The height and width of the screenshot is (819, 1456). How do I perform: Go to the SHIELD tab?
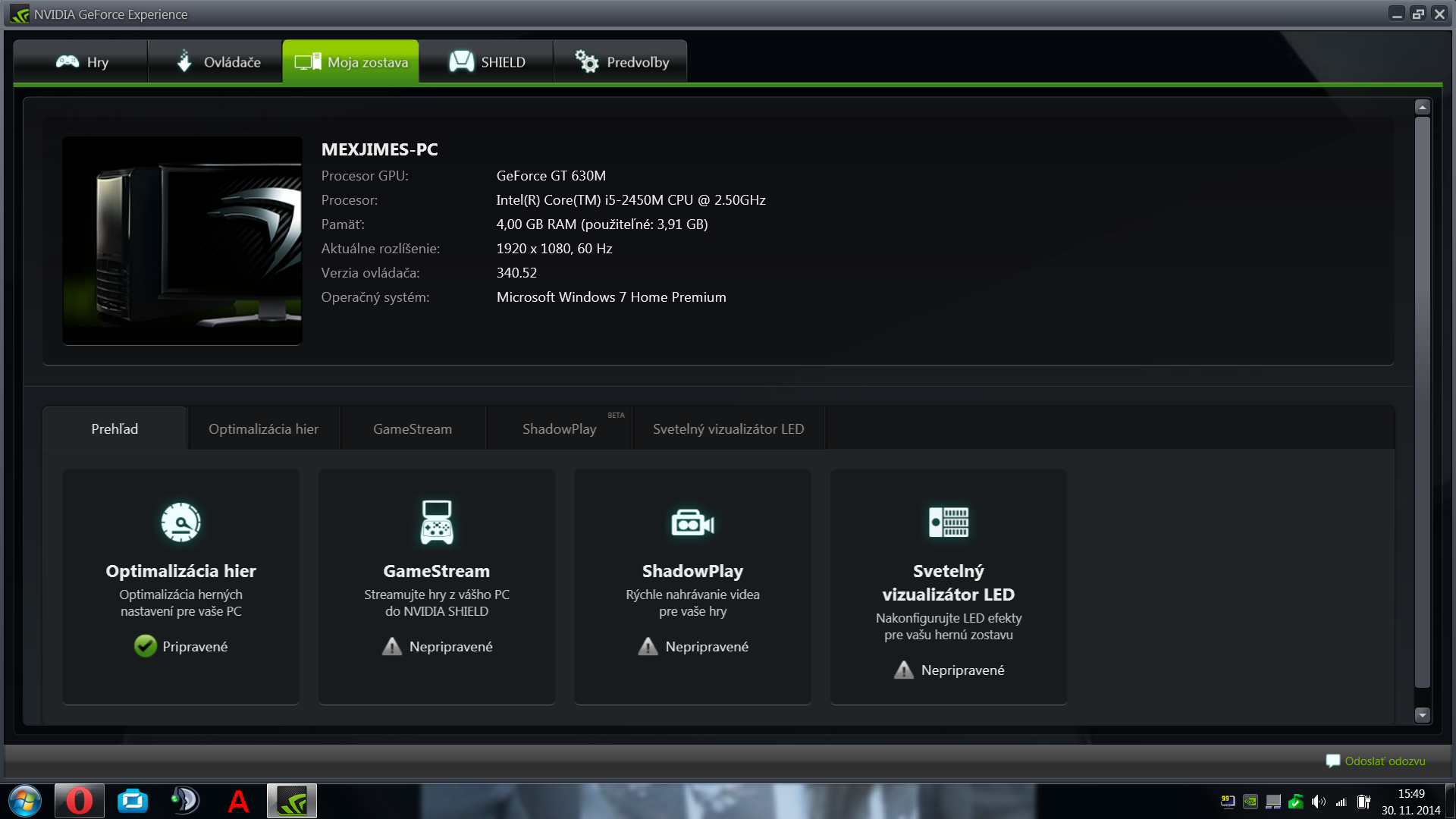(x=486, y=62)
